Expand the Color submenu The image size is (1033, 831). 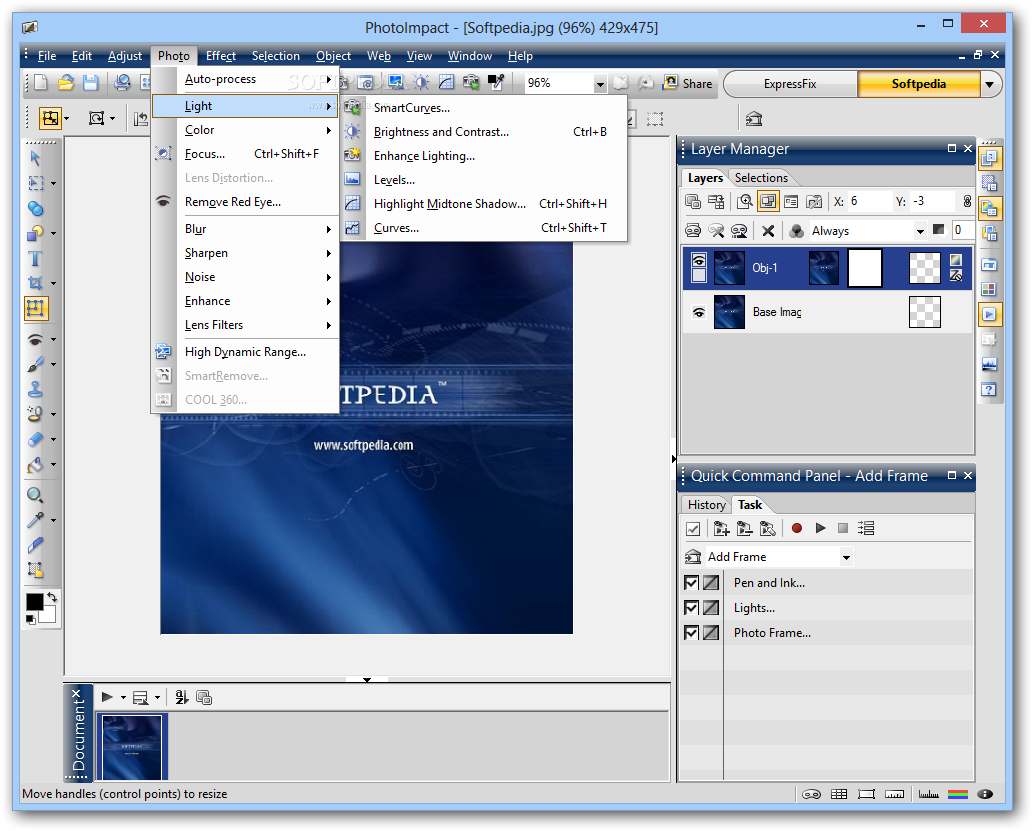(x=246, y=130)
